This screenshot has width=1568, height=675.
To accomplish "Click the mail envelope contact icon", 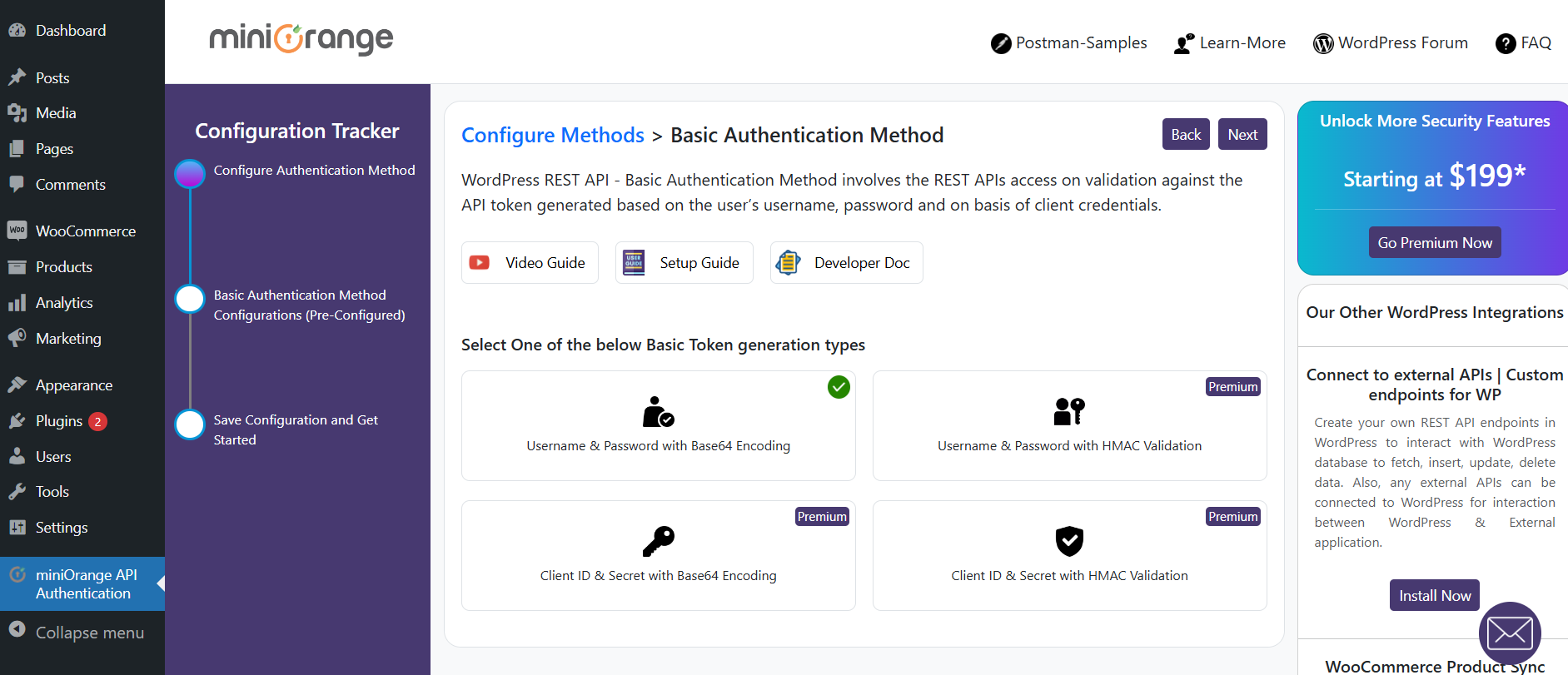I will 1510,633.
